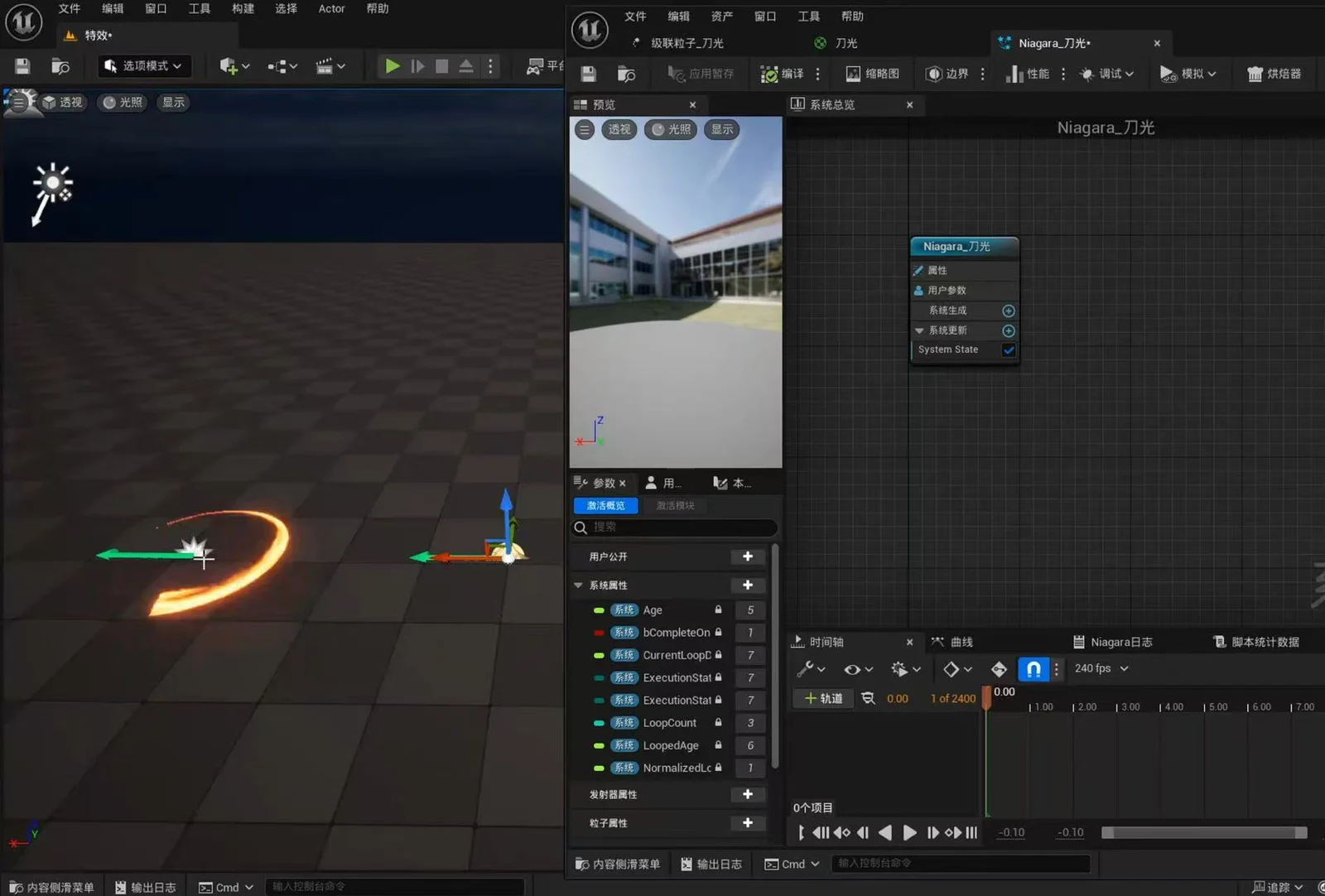Collapse 系统属性 parameter section
The image size is (1325, 896).
tap(578, 585)
